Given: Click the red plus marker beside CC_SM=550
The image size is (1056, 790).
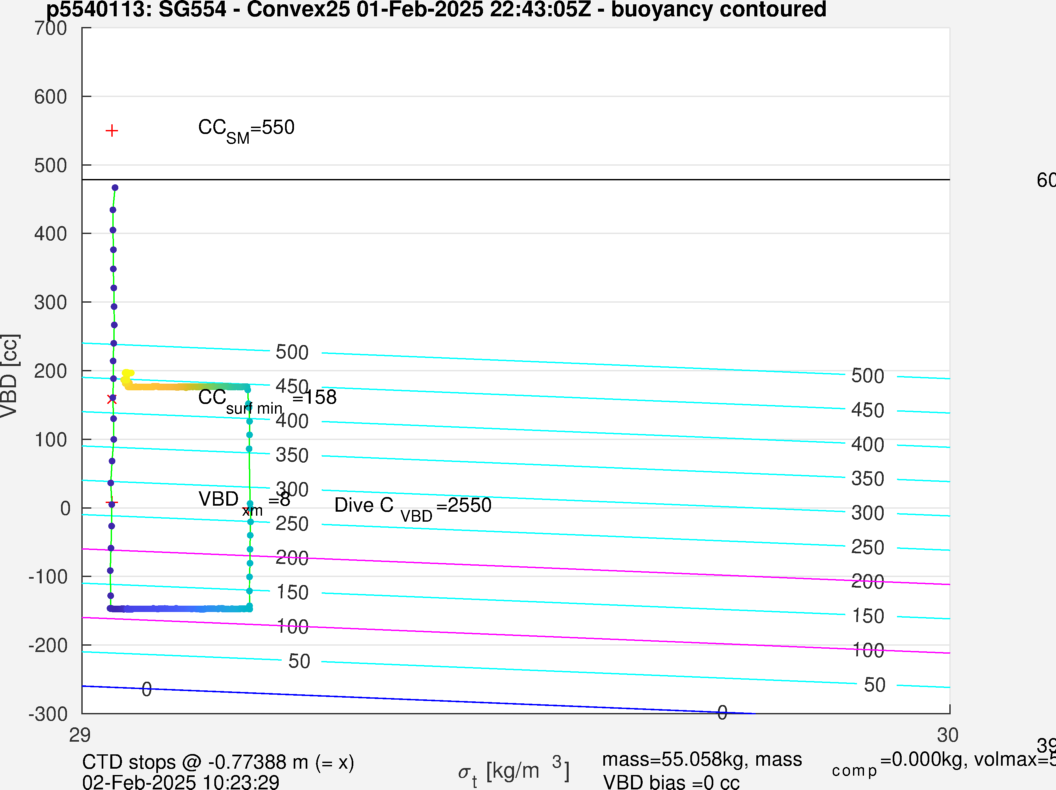Looking at the screenshot, I should click(112, 130).
